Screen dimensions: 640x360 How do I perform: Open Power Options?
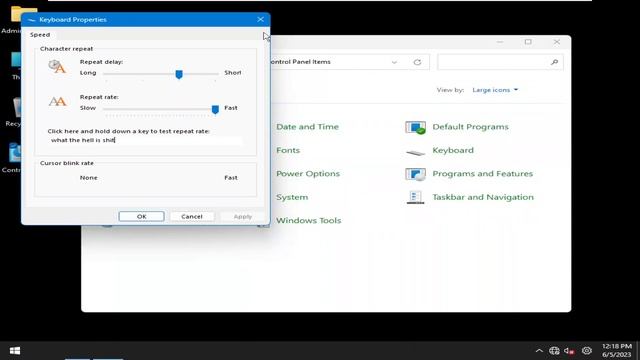pos(308,173)
